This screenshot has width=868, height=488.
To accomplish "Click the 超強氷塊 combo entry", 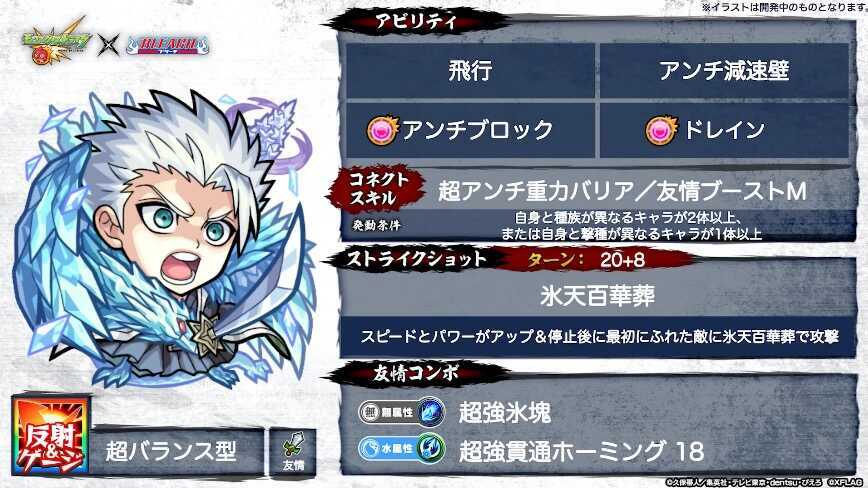I will coord(505,413).
